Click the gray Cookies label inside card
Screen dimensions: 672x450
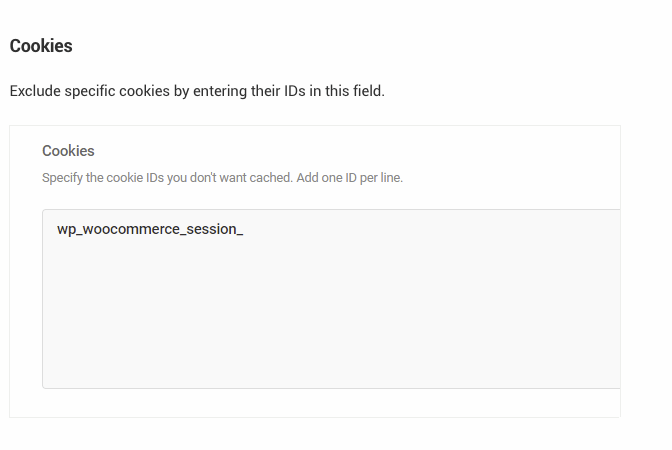(68, 151)
